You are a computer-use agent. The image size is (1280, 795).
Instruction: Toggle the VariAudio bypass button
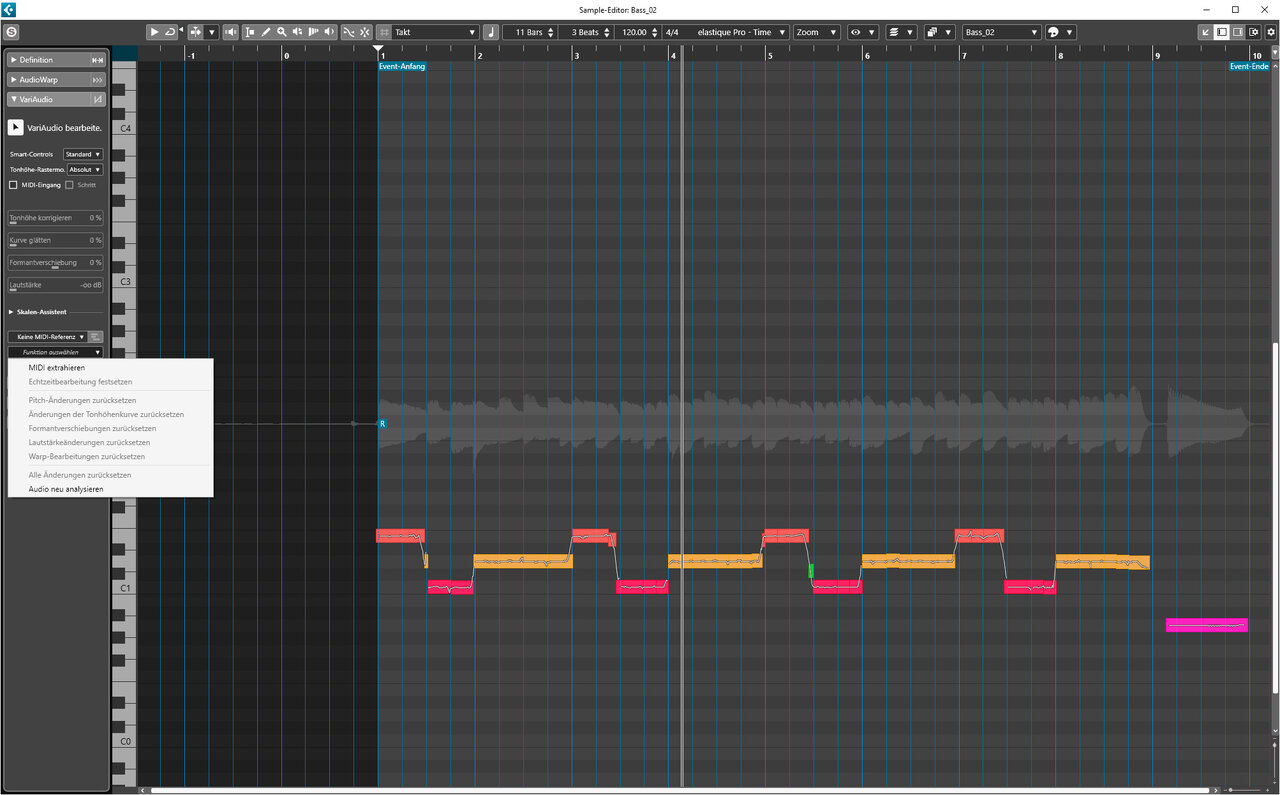(x=97, y=99)
